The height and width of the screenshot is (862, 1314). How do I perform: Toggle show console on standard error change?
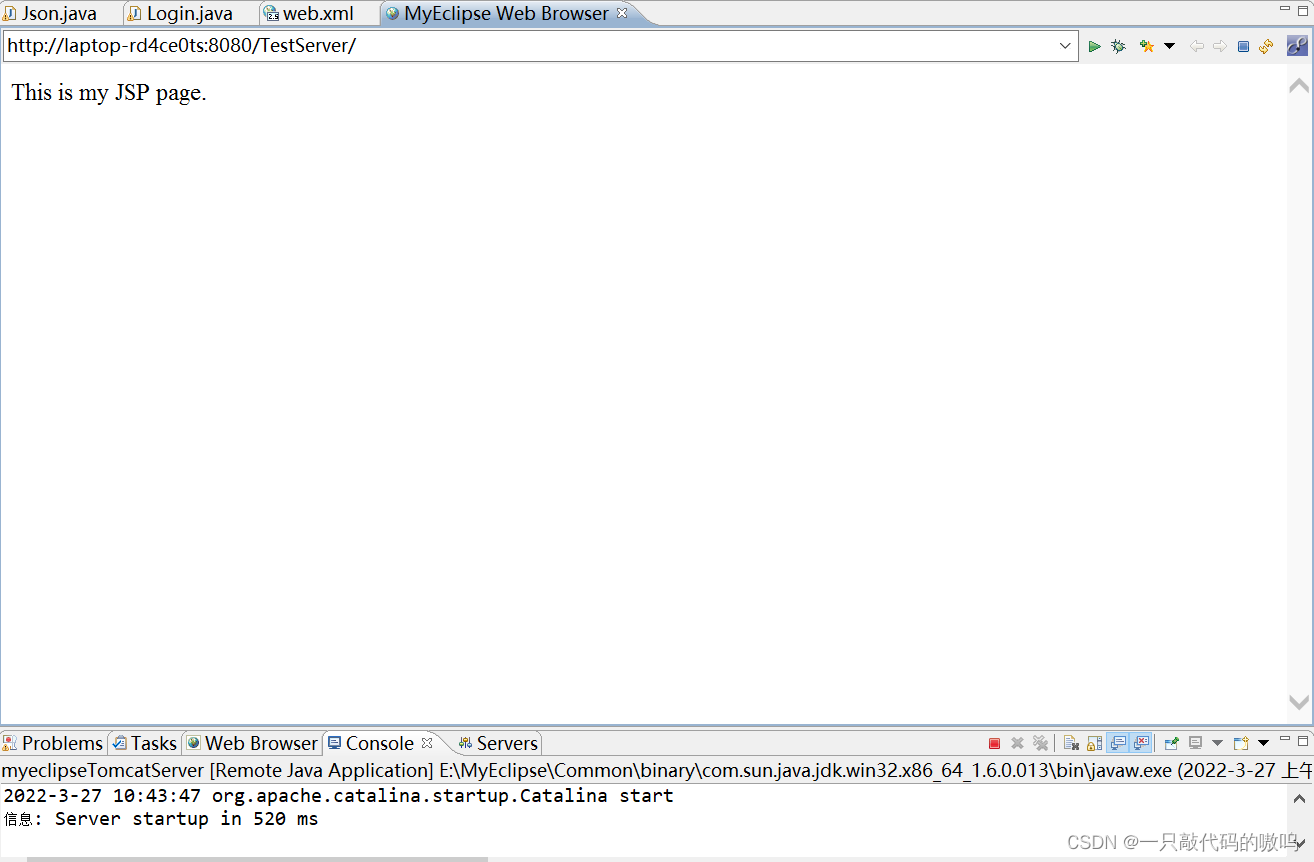click(x=1141, y=743)
